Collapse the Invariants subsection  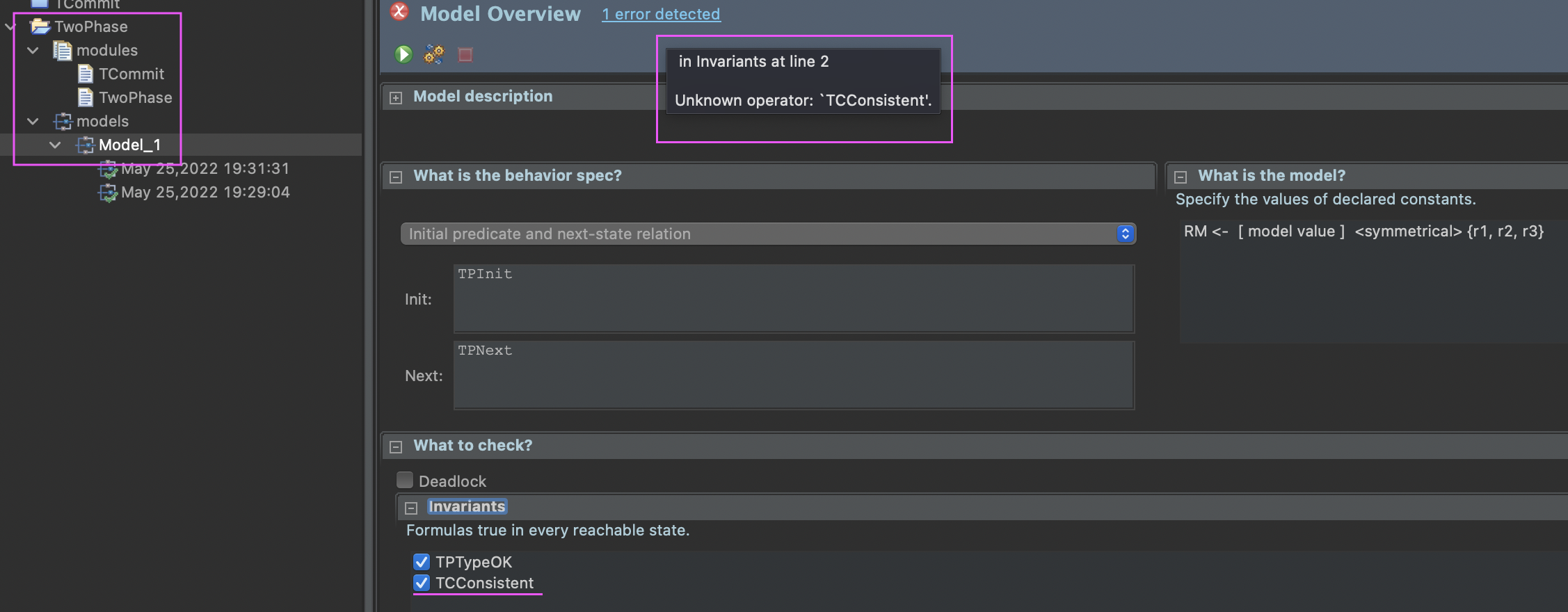pyautogui.click(x=411, y=508)
